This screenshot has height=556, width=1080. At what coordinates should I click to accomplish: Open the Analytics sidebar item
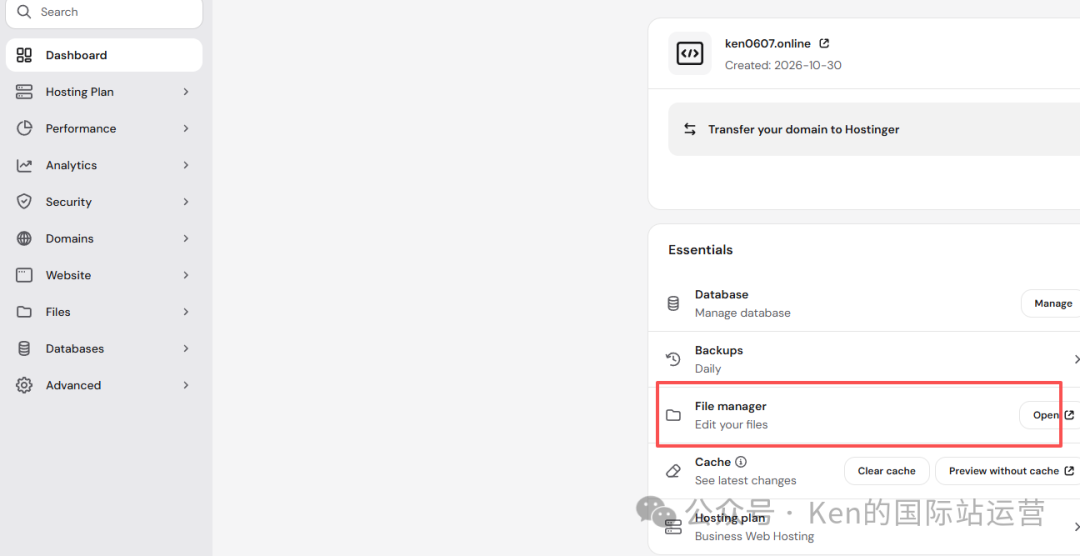tap(104, 165)
